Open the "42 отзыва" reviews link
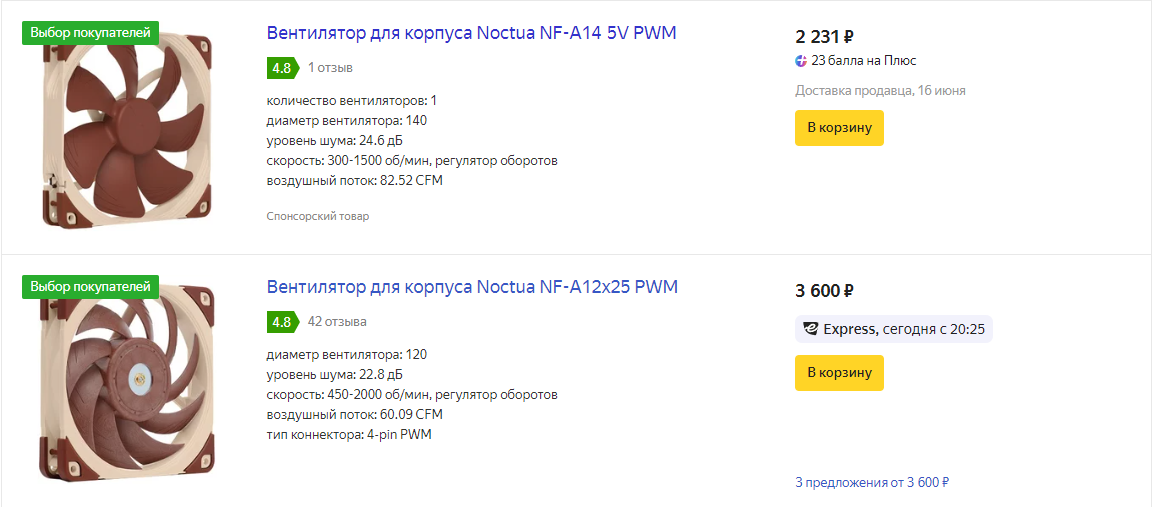1153x507 pixels. pos(337,322)
